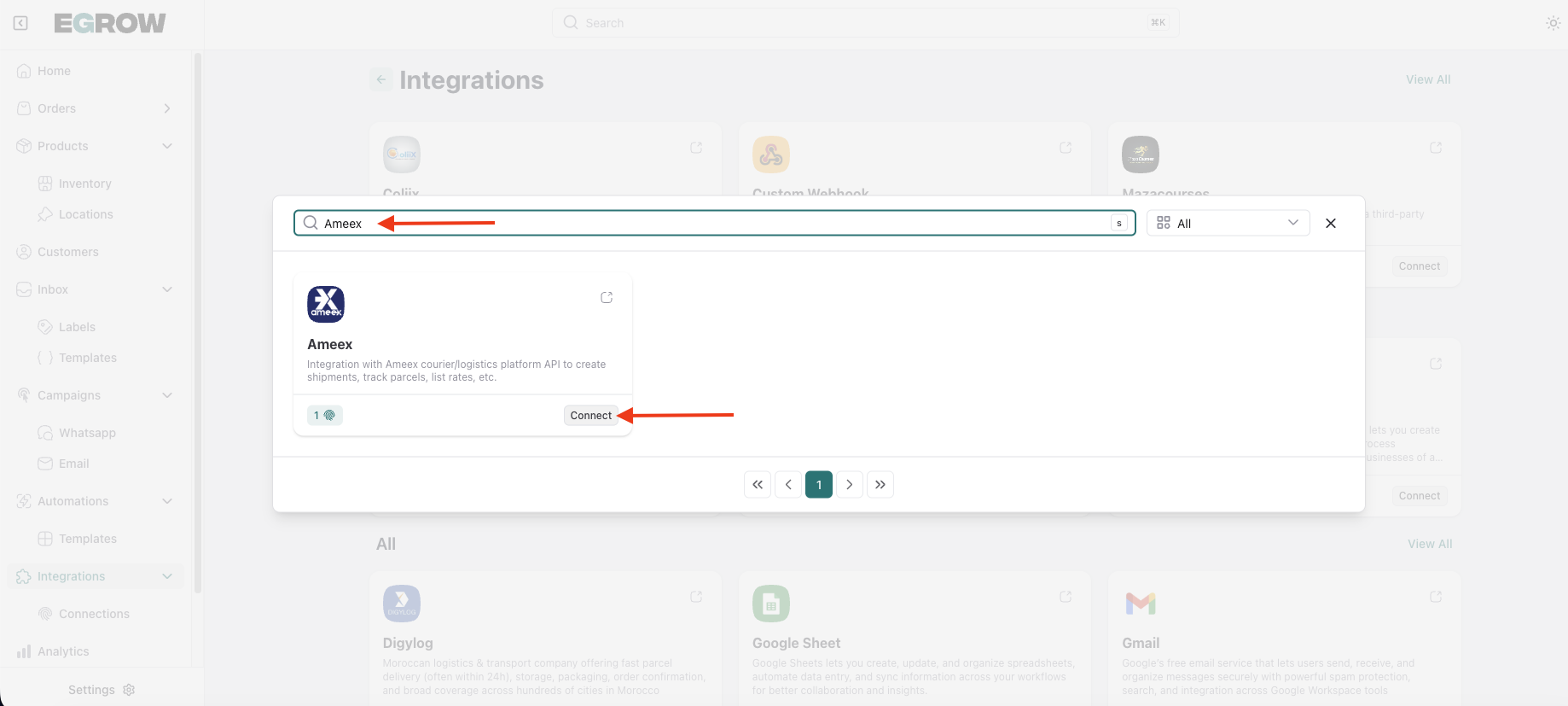
Task: Go to the next results page
Action: (x=850, y=484)
